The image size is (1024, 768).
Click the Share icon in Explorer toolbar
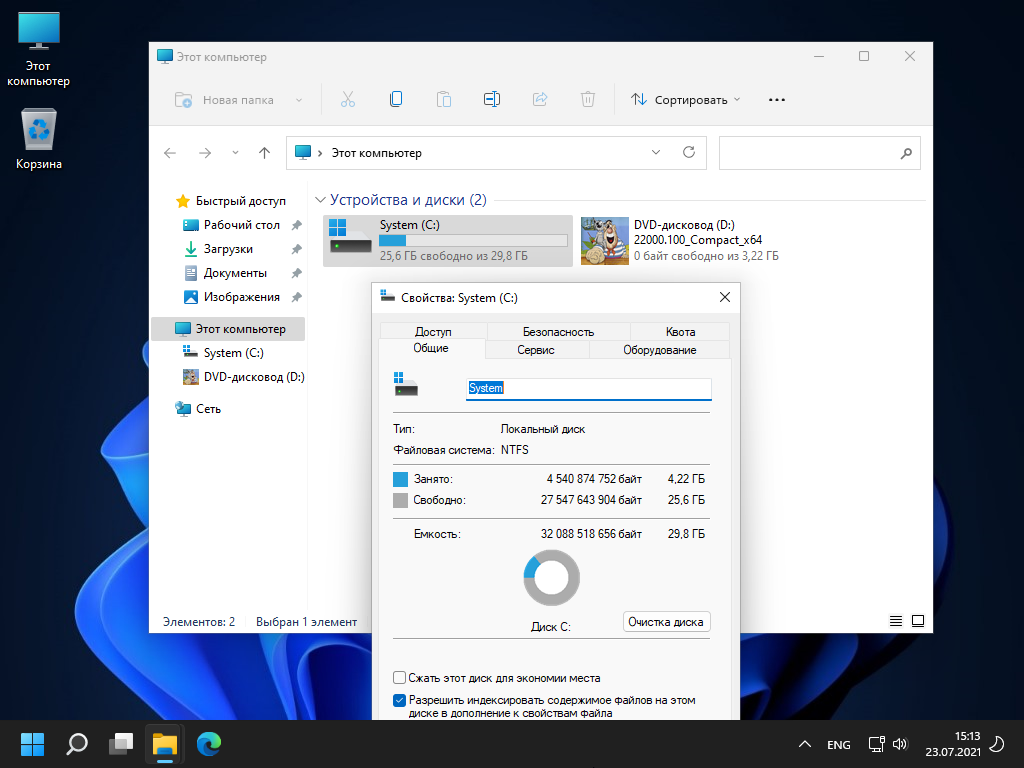click(x=540, y=99)
